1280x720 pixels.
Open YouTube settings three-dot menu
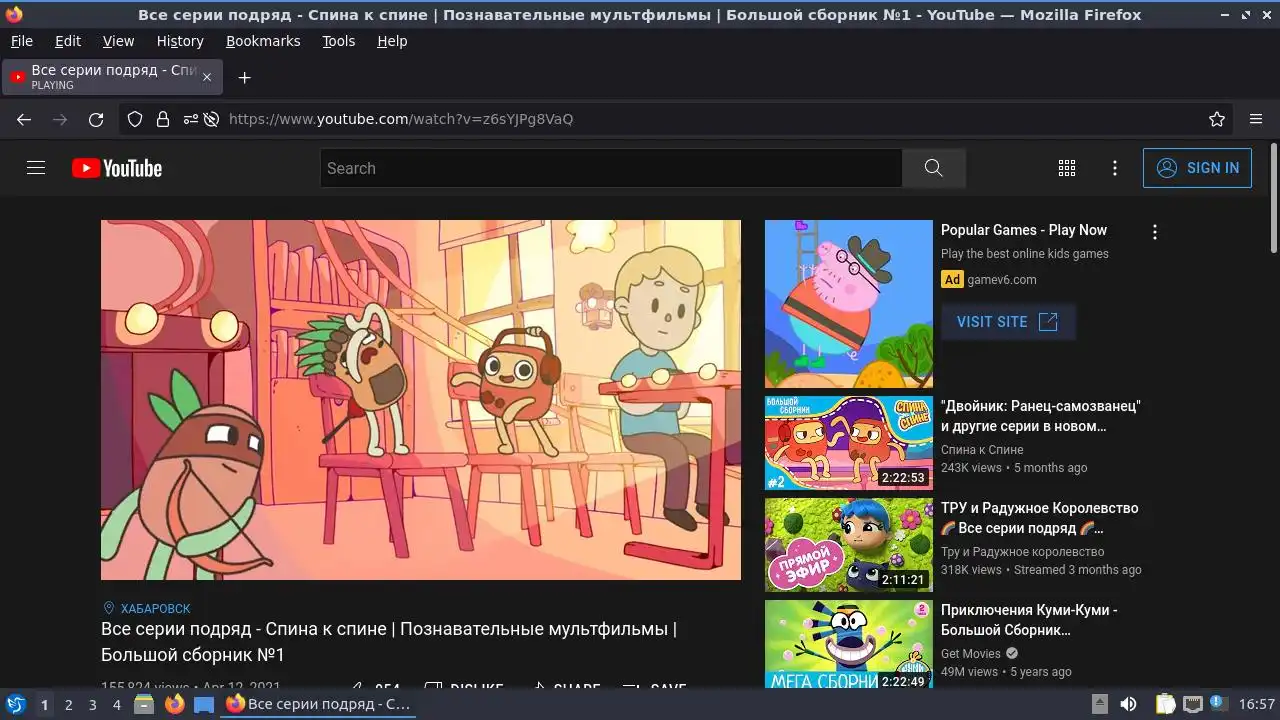click(1115, 168)
